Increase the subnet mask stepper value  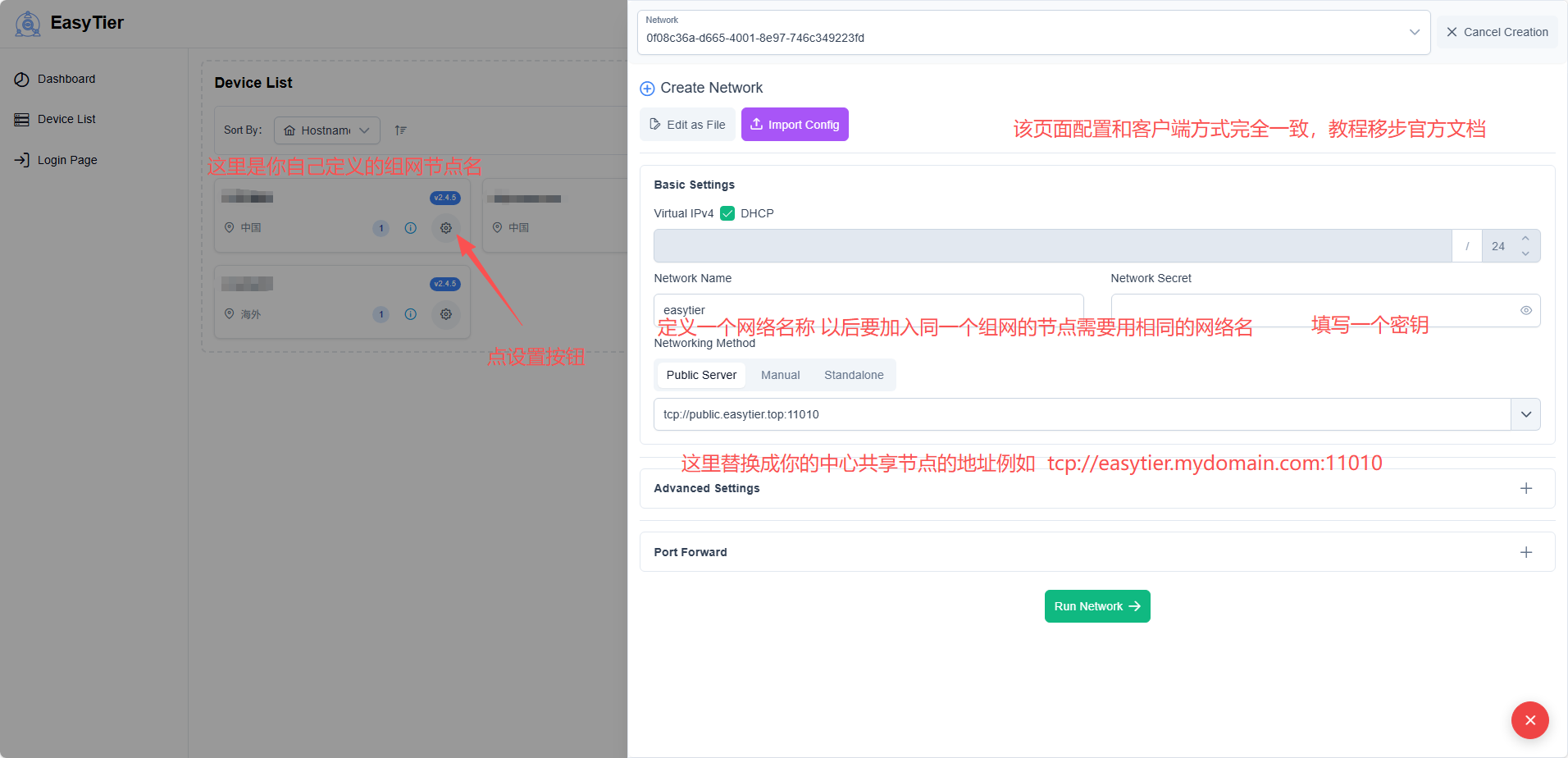tap(1525, 239)
